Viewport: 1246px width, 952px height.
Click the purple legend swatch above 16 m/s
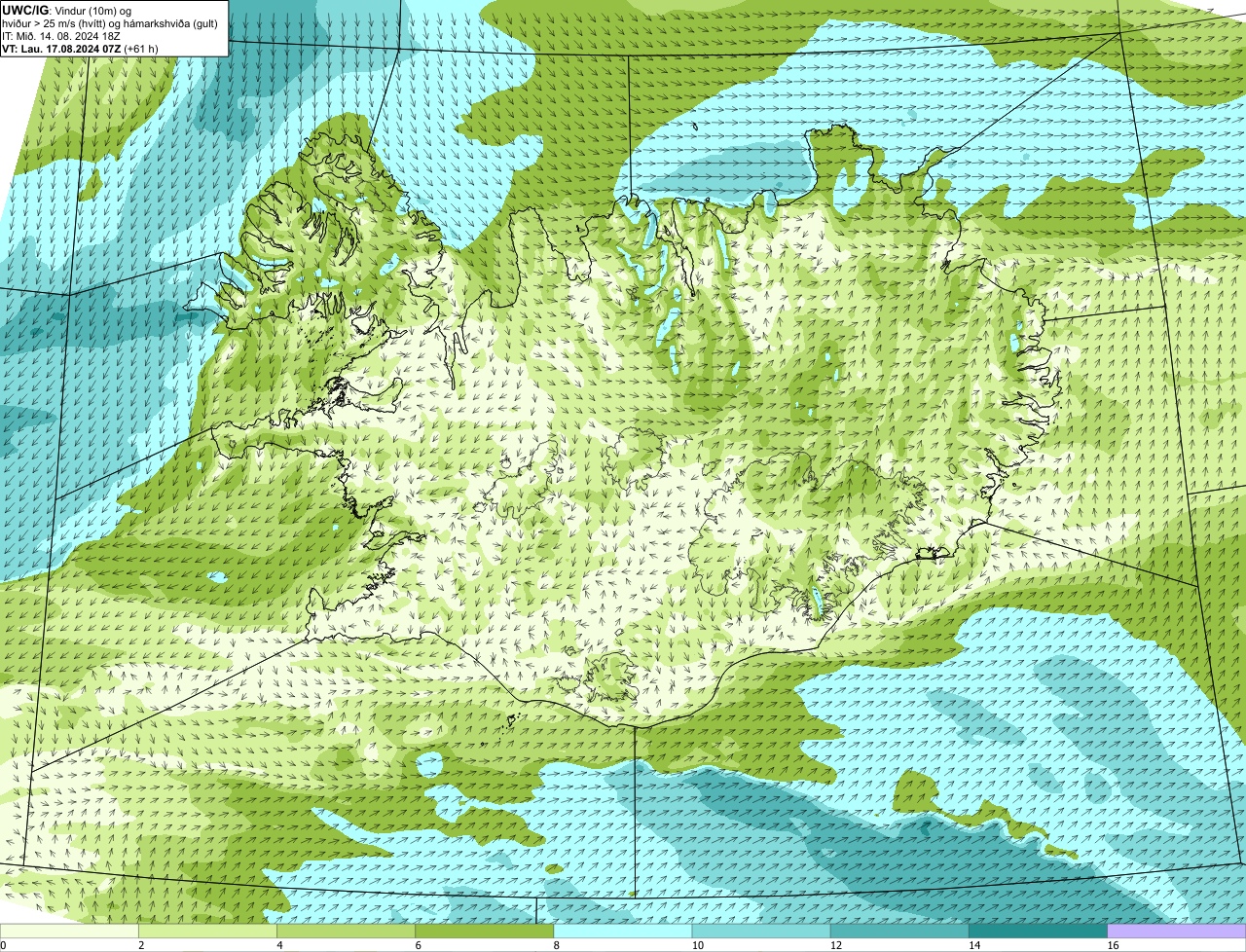coord(1177,932)
